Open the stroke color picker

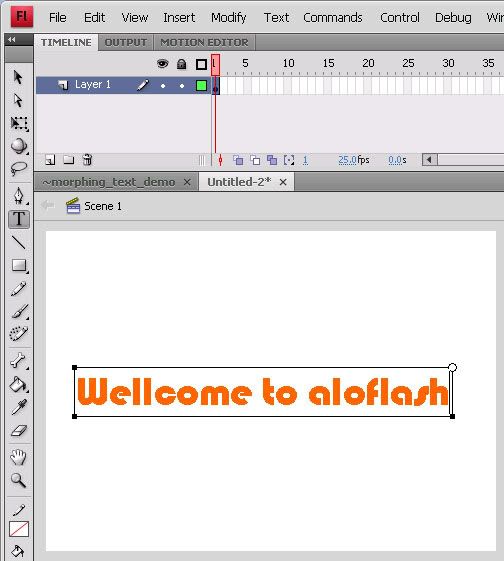19,529
